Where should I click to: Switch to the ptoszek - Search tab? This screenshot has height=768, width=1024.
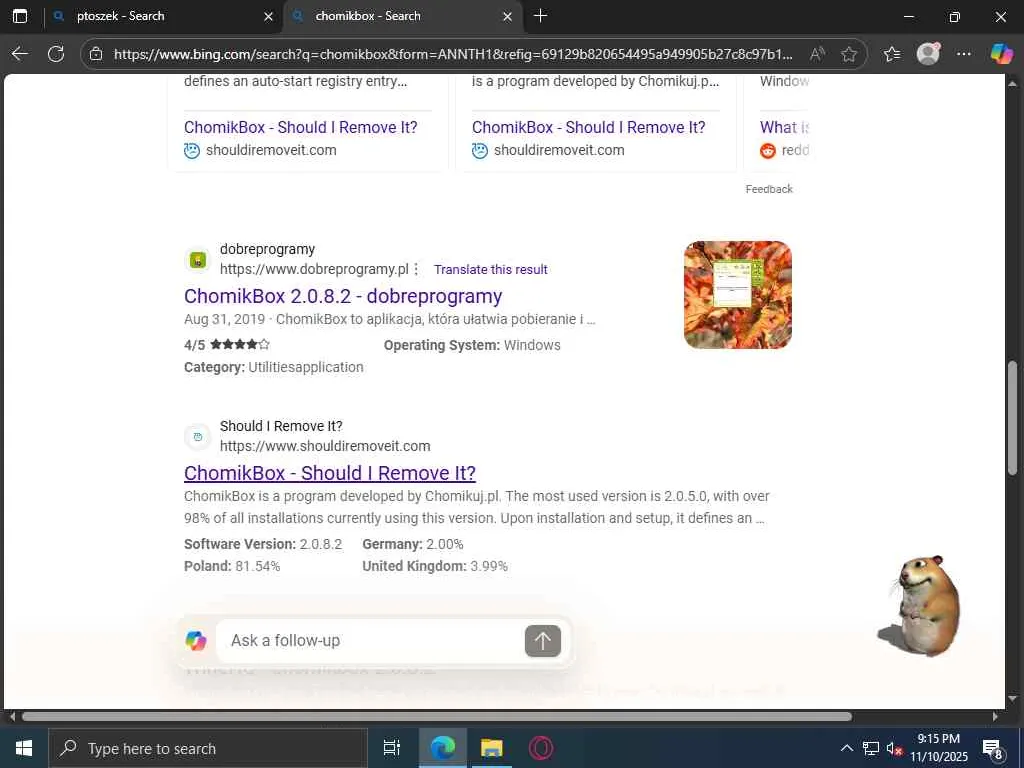click(x=163, y=16)
